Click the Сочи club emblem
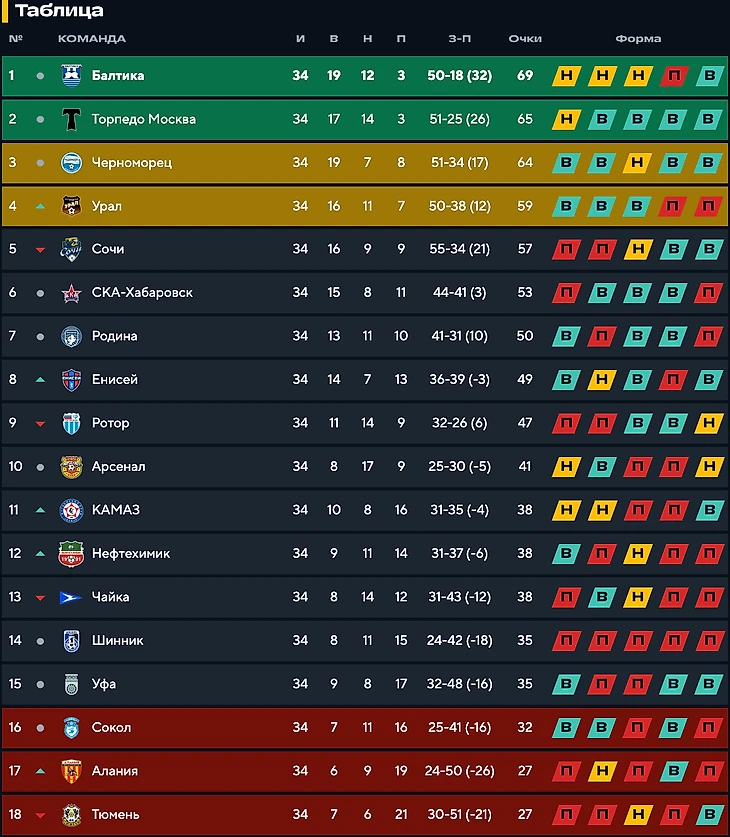 pos(71,249)
